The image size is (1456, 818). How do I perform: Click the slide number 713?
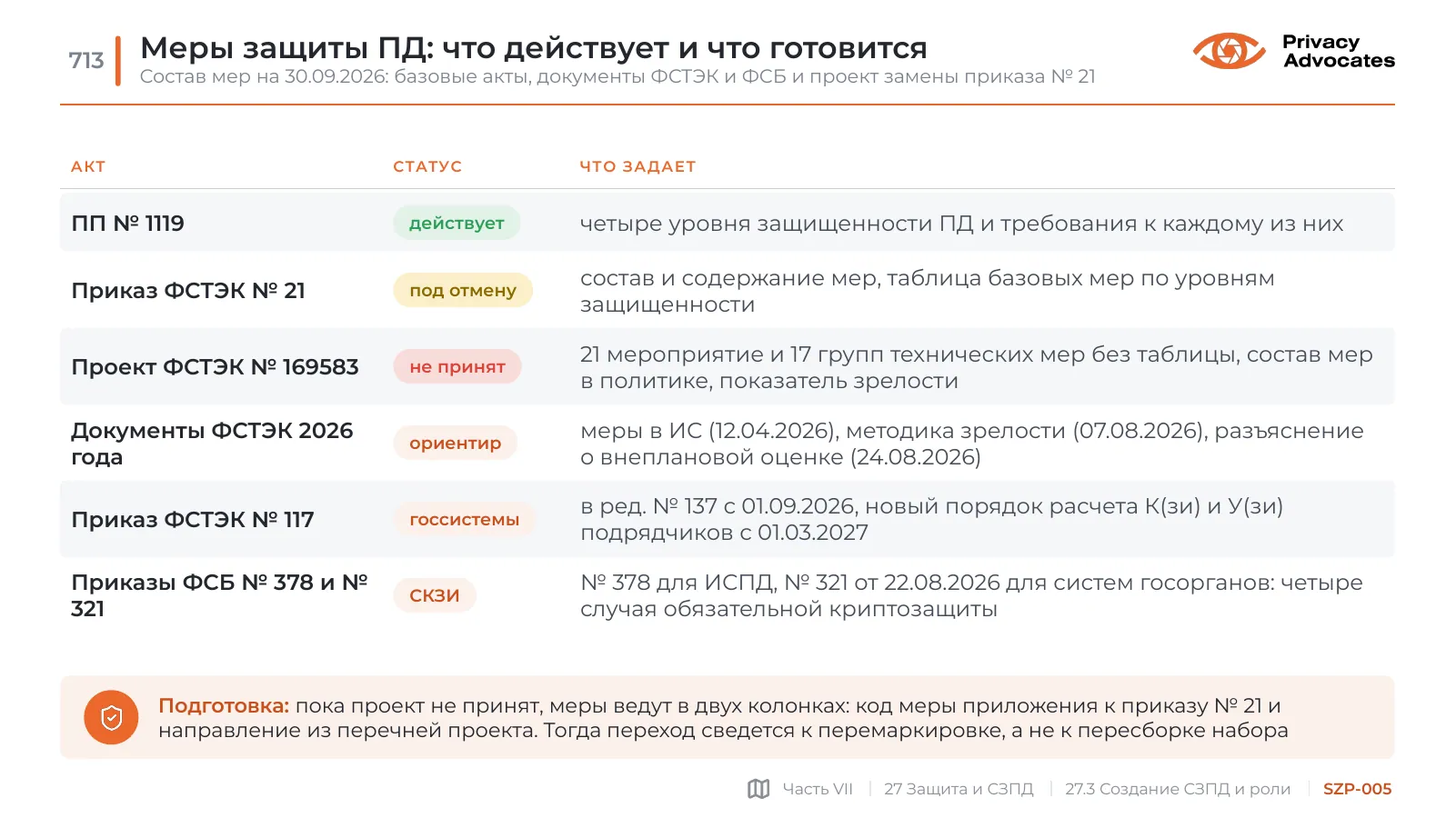[86, 60]
